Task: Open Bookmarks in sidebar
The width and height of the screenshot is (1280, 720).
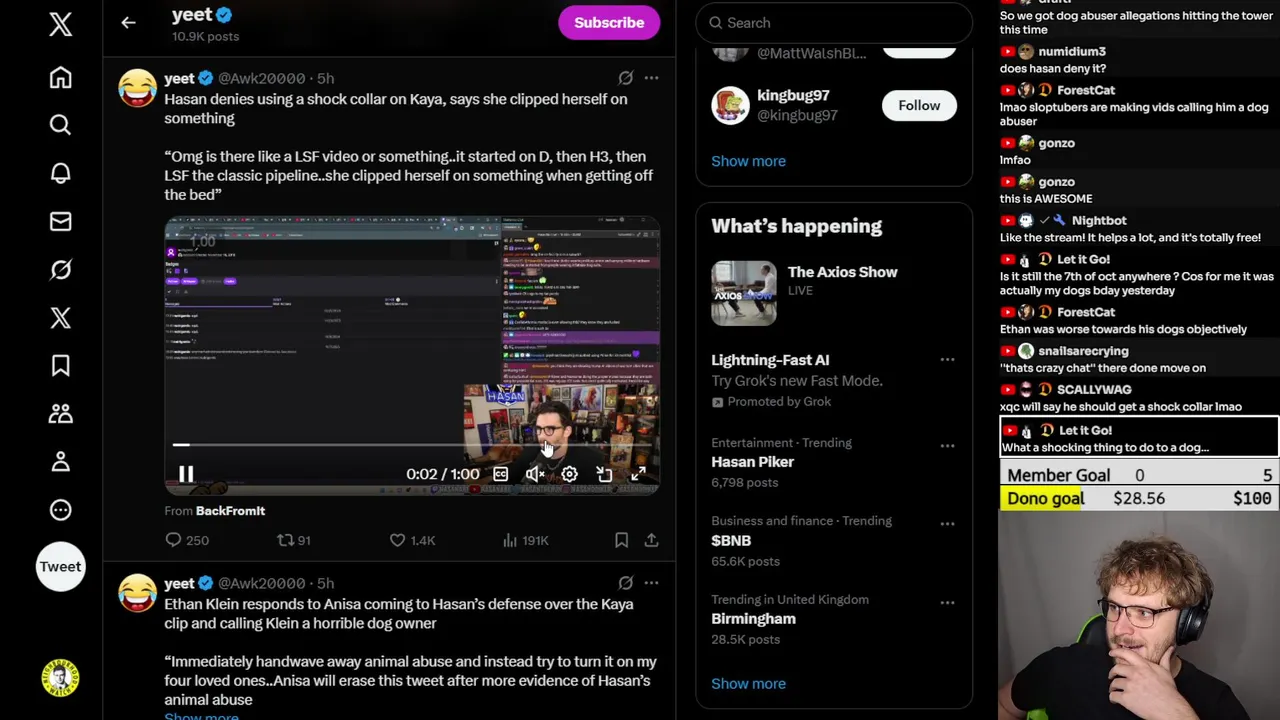Action: point(60,365)
